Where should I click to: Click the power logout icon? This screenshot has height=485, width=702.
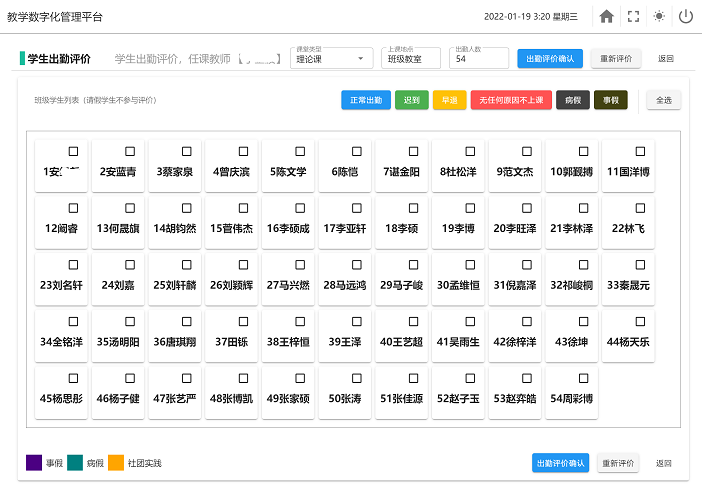pyautogui.click(x=685, y=16)
